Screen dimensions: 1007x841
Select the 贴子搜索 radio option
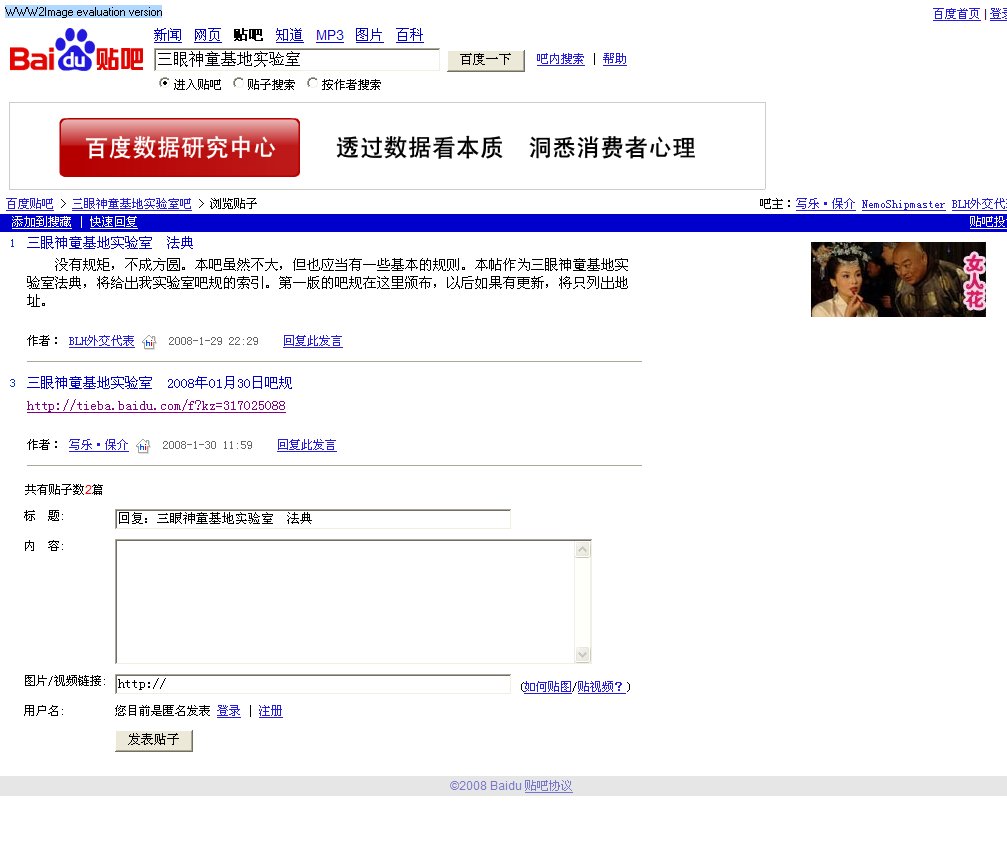[238, 84]
